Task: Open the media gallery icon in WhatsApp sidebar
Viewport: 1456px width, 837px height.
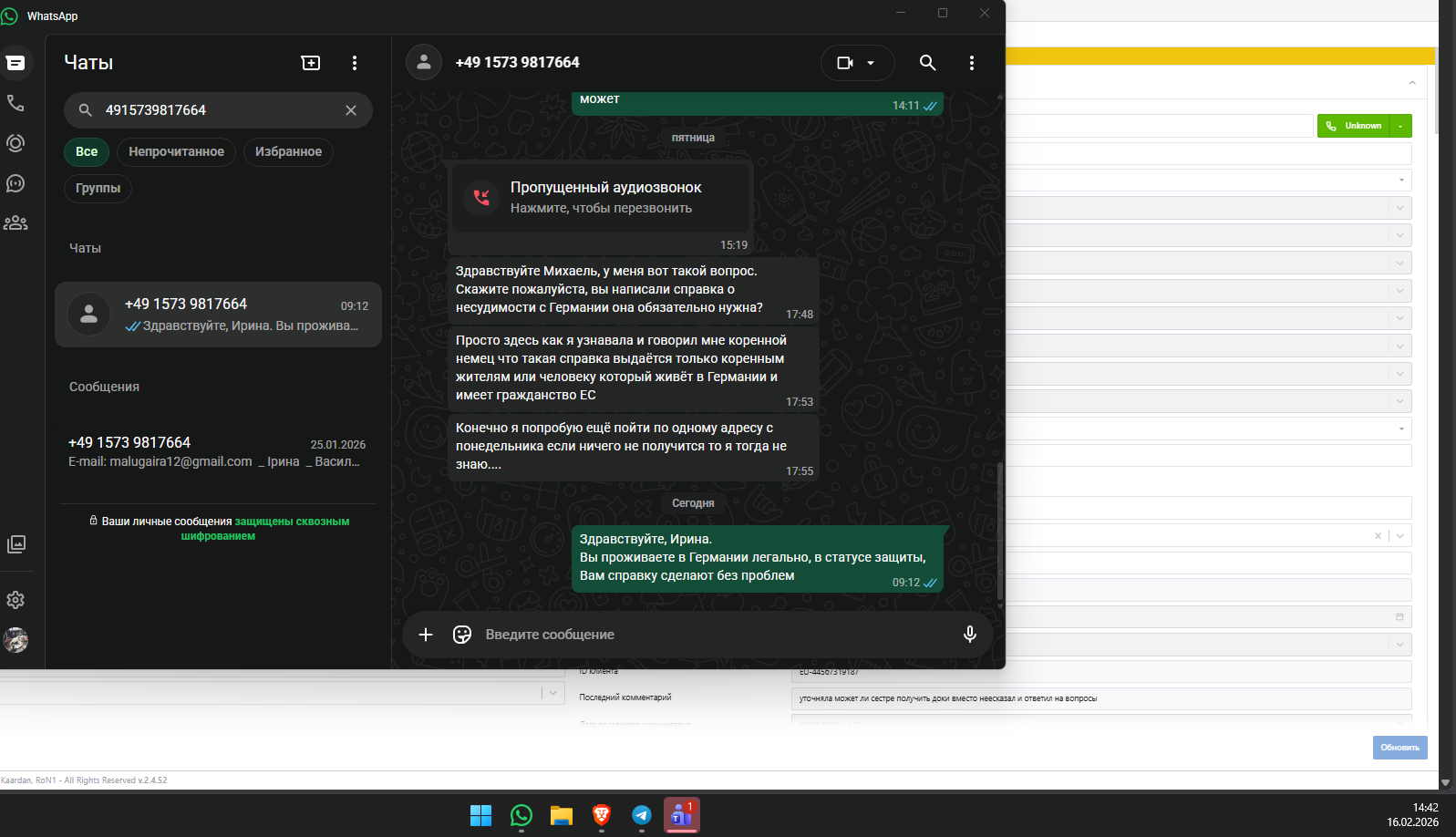Action: [x=15, y=544]
